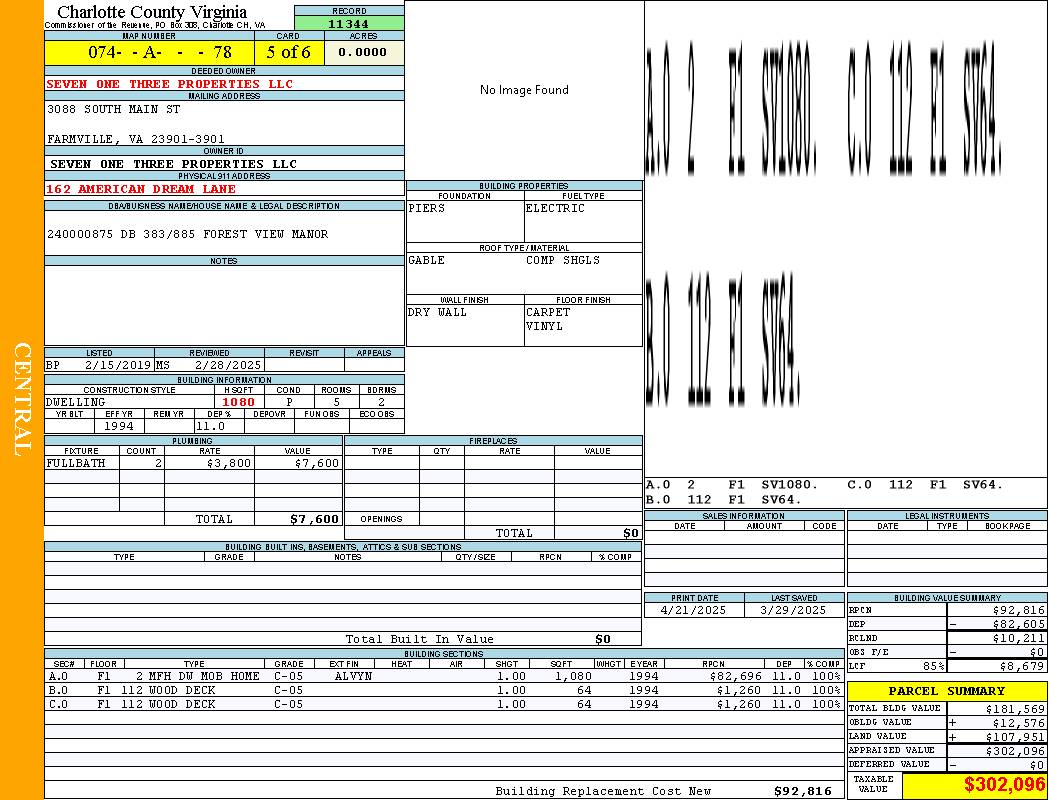Click land value $107,951
The image size is (1050, 800).
1015,737
